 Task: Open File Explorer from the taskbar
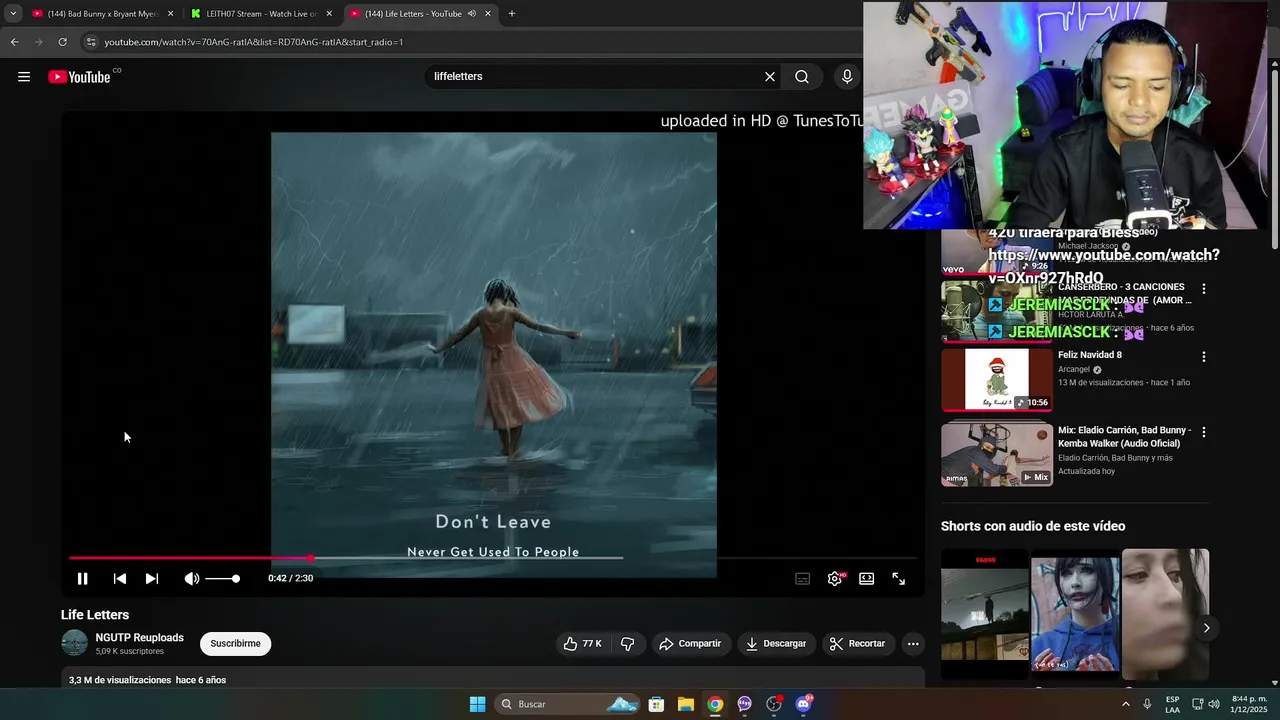pyautogui.click(x=686, y=704)
